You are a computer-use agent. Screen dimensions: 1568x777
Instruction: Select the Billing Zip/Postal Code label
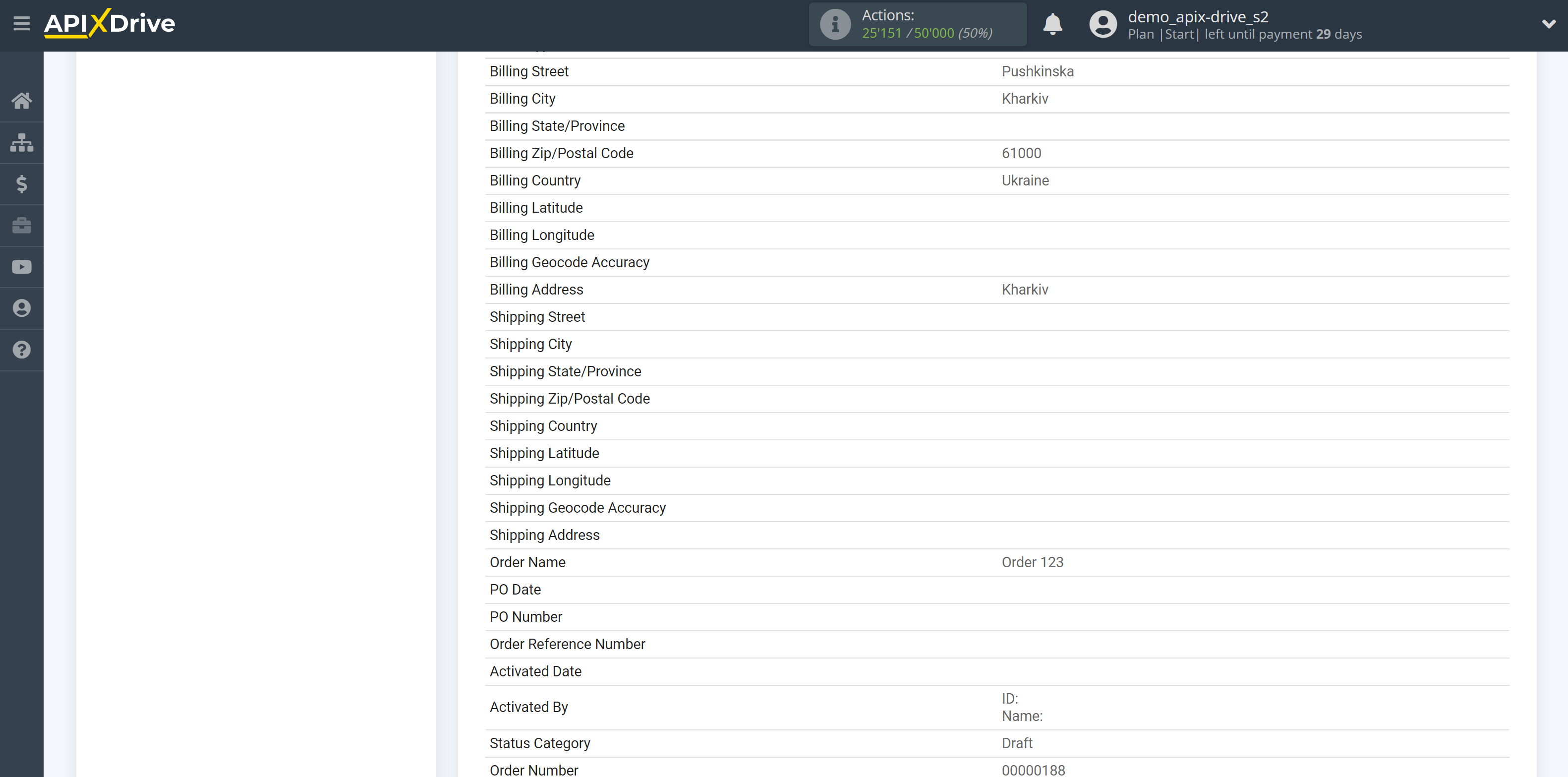coord(561,153)
